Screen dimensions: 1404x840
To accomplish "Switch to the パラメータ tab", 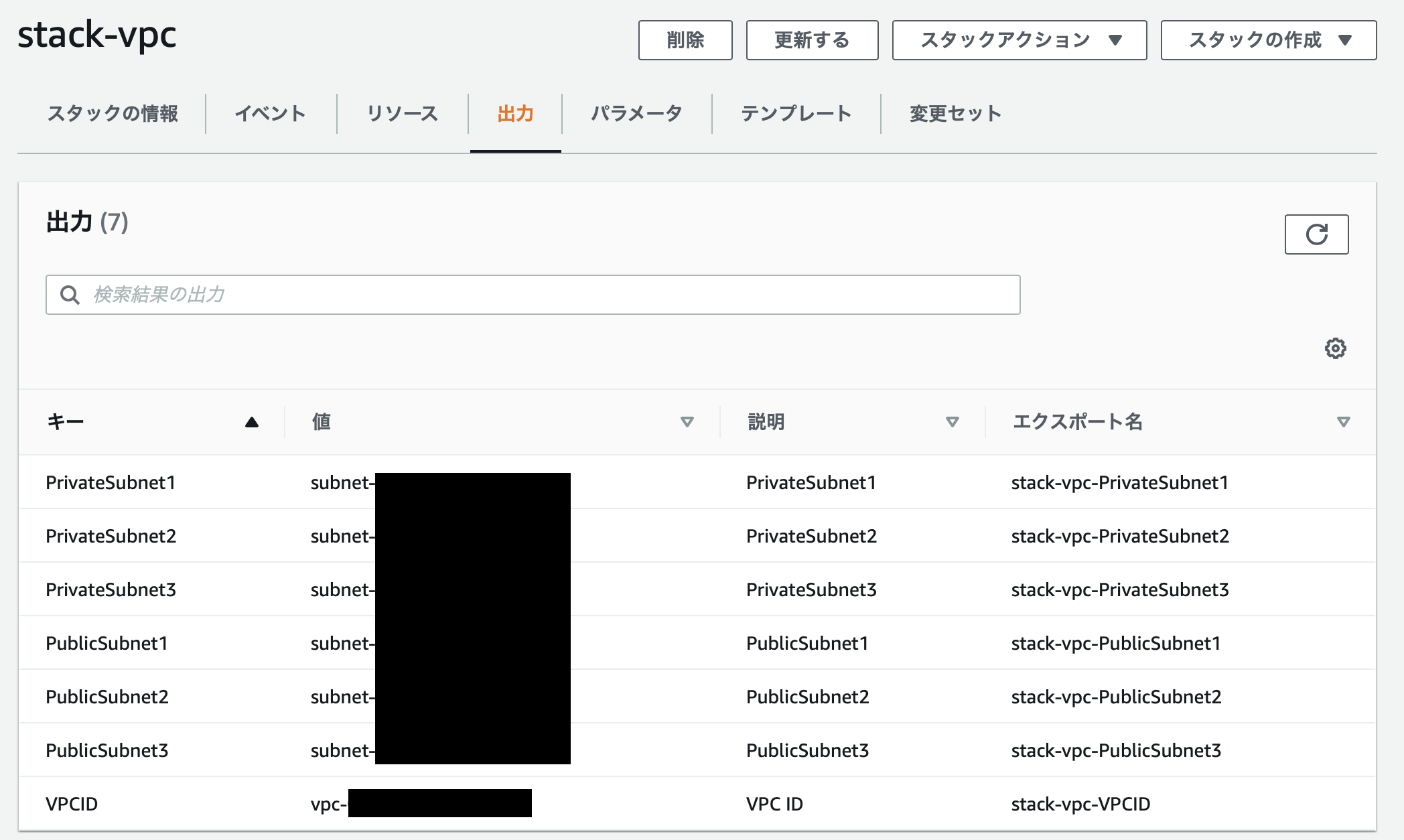I will click(x=635, y=113).
